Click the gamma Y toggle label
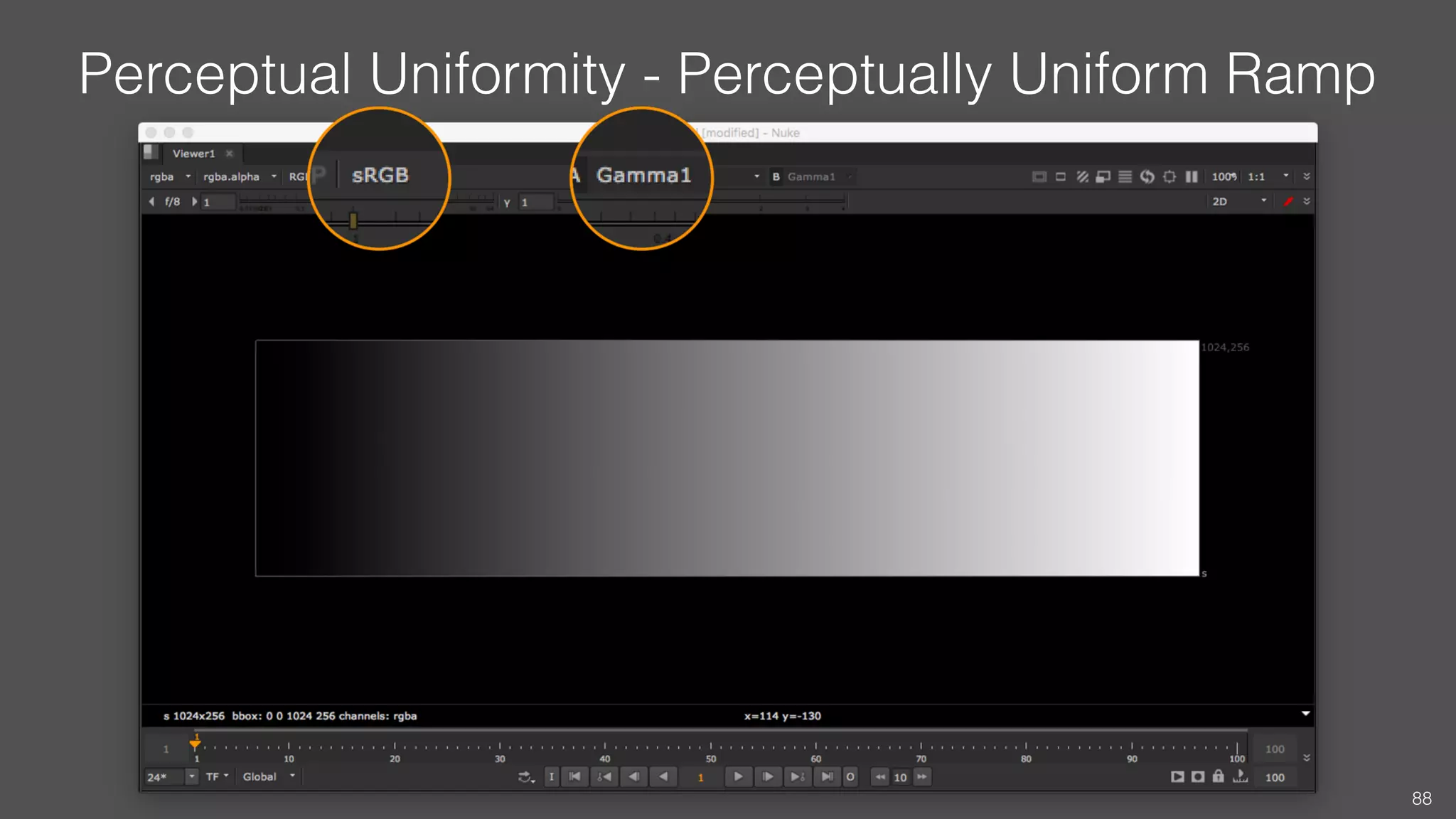 tap(507, 203)
